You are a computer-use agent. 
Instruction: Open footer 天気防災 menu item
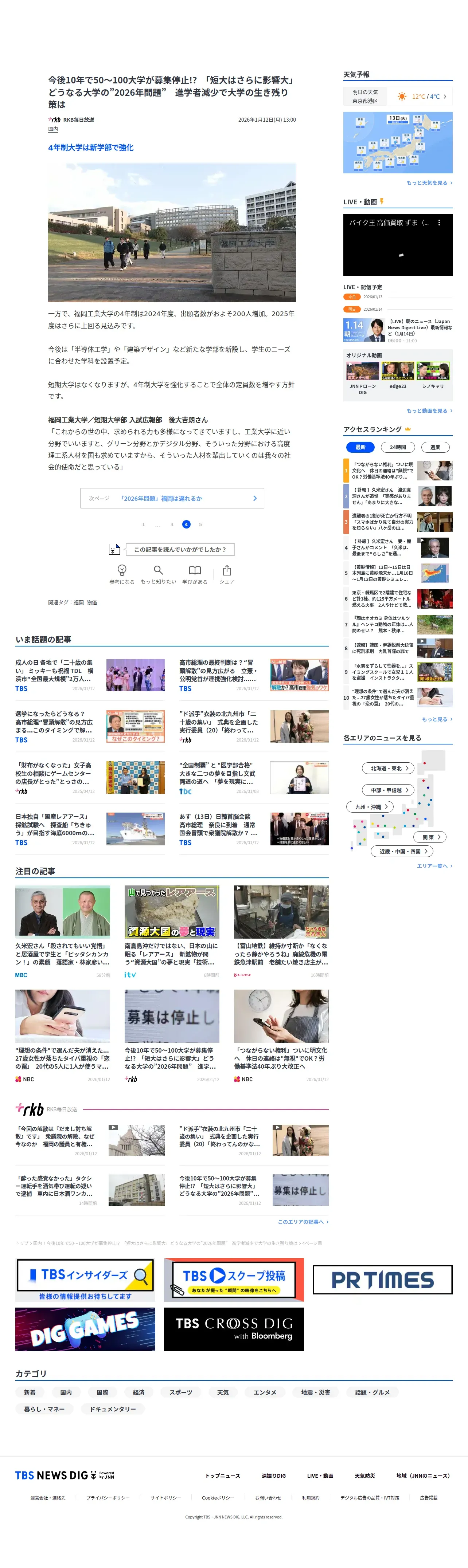tap(365, 1476)
